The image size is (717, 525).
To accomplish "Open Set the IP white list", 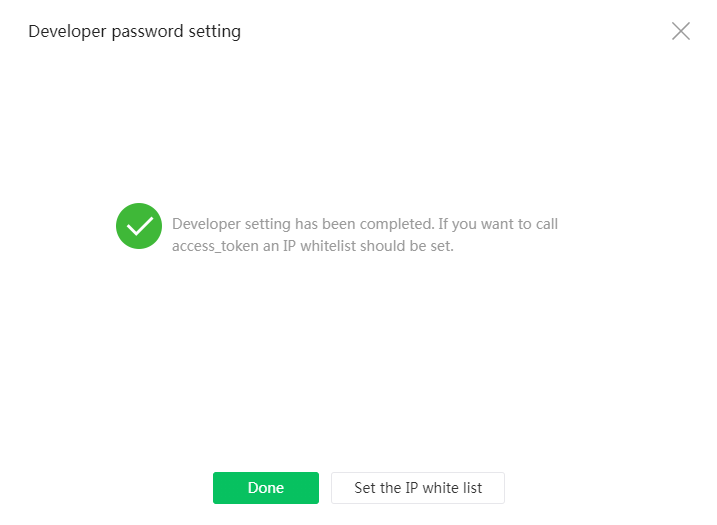I will [418, 488].
